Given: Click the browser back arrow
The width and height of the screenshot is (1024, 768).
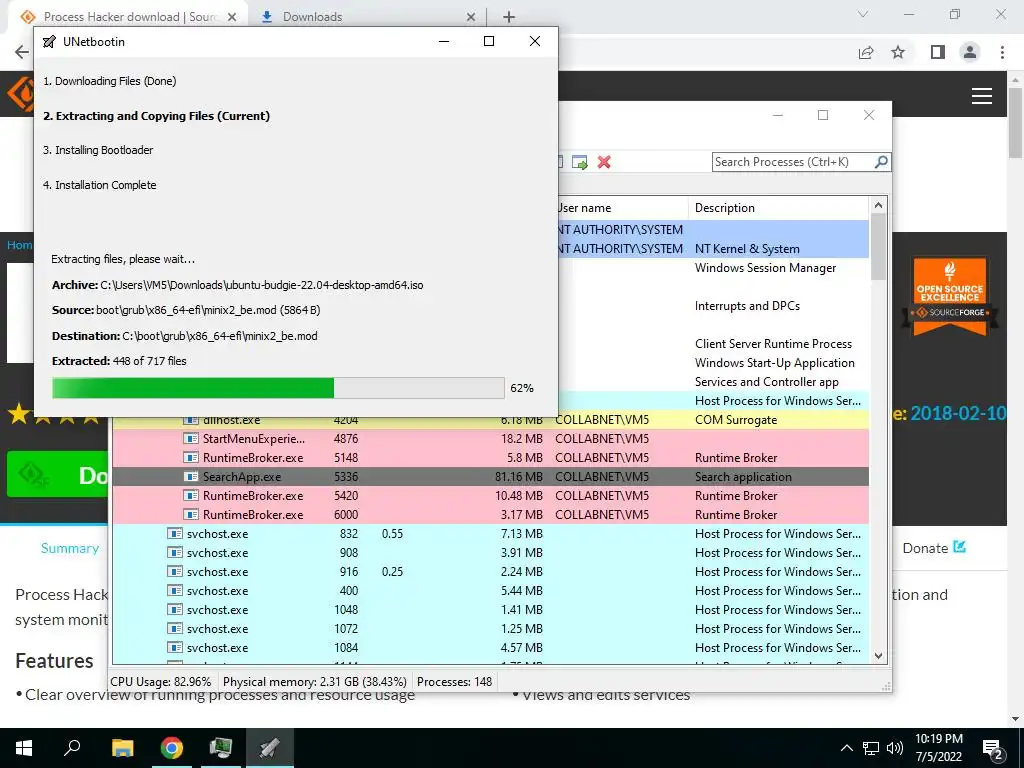Looking at the screenshot, I should (22, 52).
